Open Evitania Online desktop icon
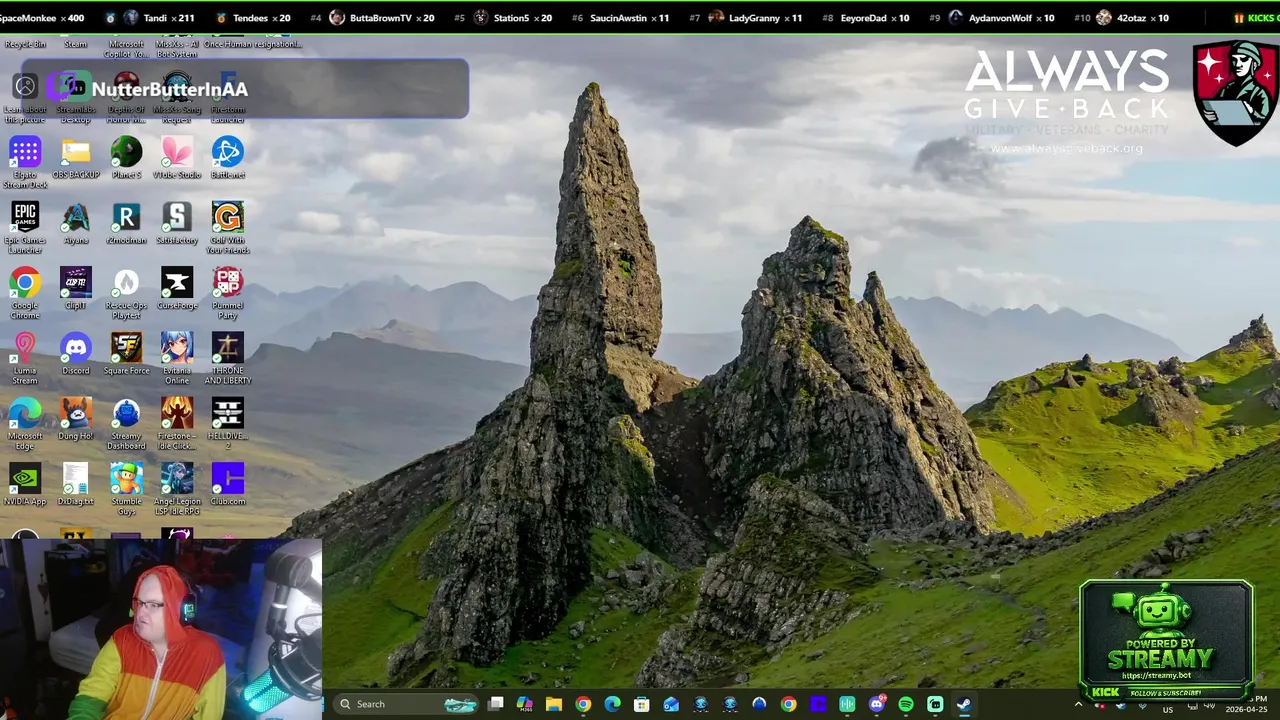Viewport: 1280px width, 720px height. click(x=177, y=358)
